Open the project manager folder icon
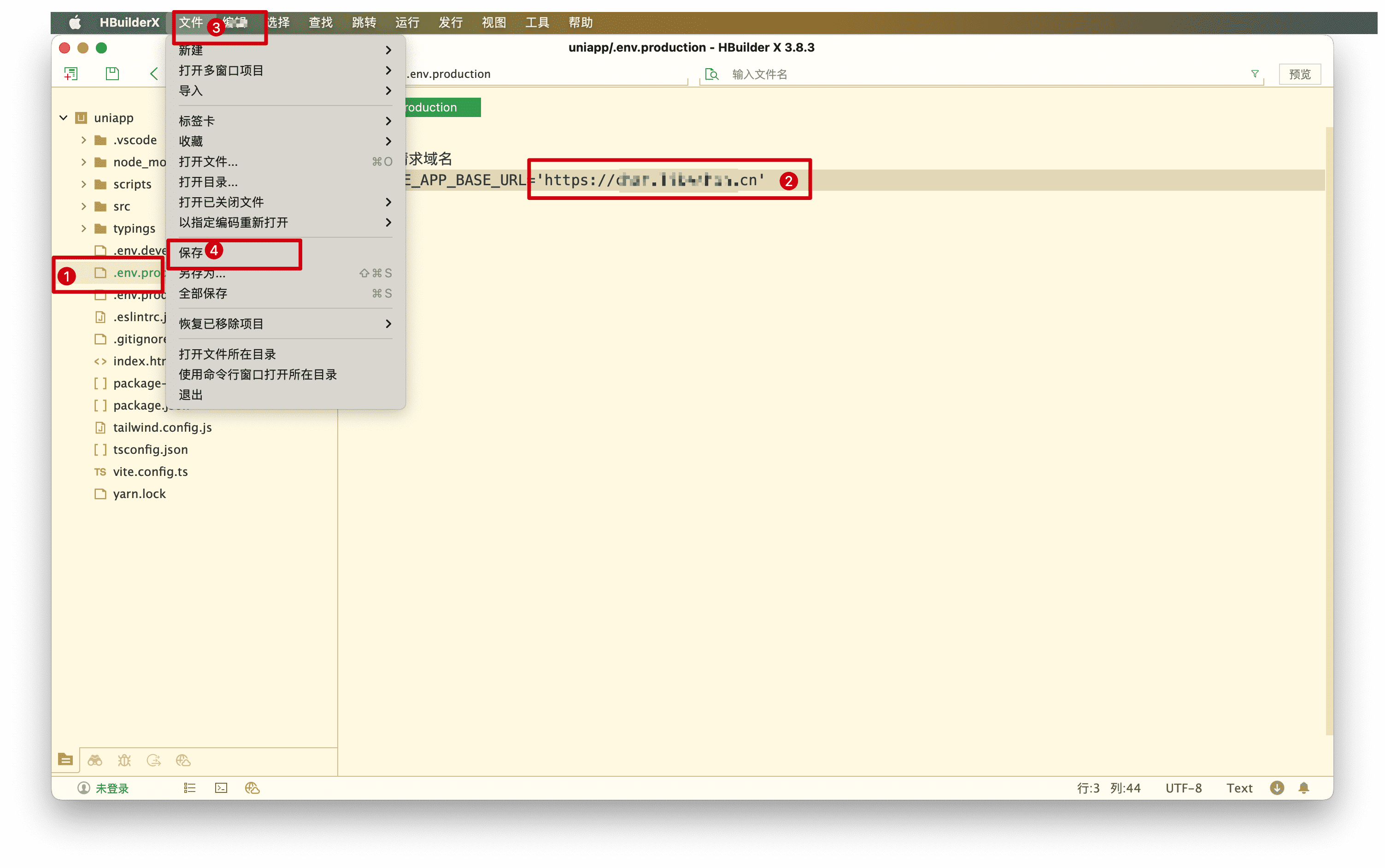Screen dimensions: 1385x868 point(65,760)
